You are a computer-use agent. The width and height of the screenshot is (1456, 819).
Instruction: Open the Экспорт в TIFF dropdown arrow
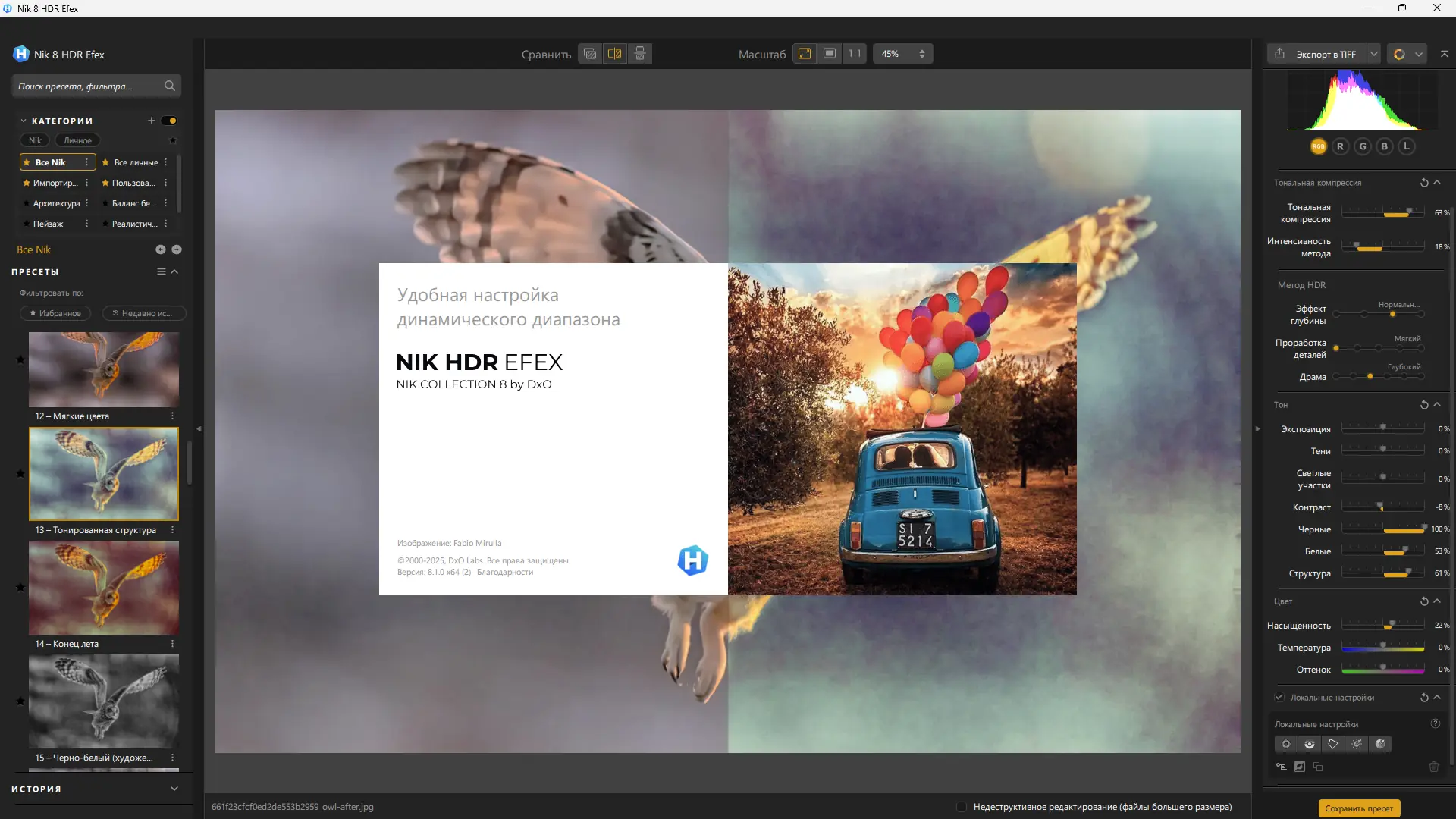[x=1374, y=54]
